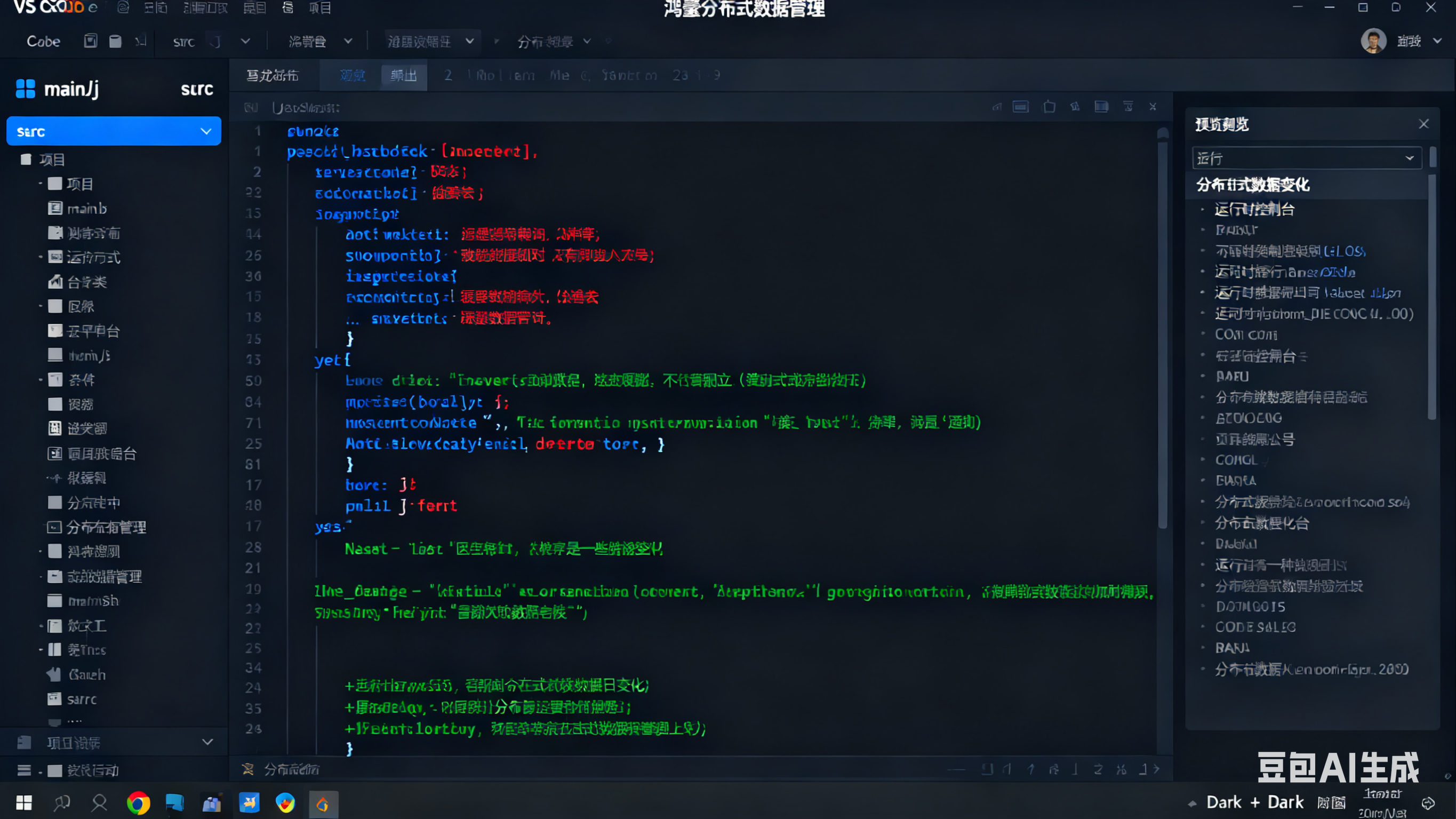Select the 逻觉 tab
Image resolution: width=1456 pixels, height=819 pixels.
tap(352, 75)
